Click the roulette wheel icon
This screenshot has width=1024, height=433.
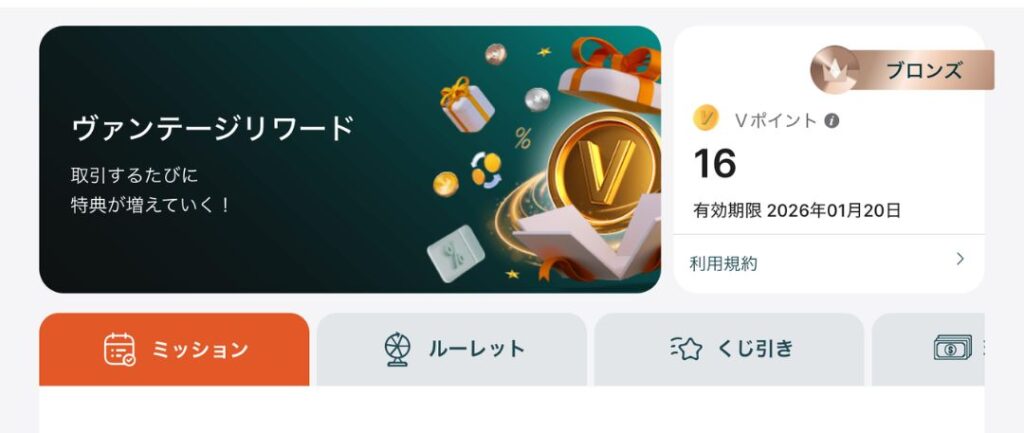[397, 349]
